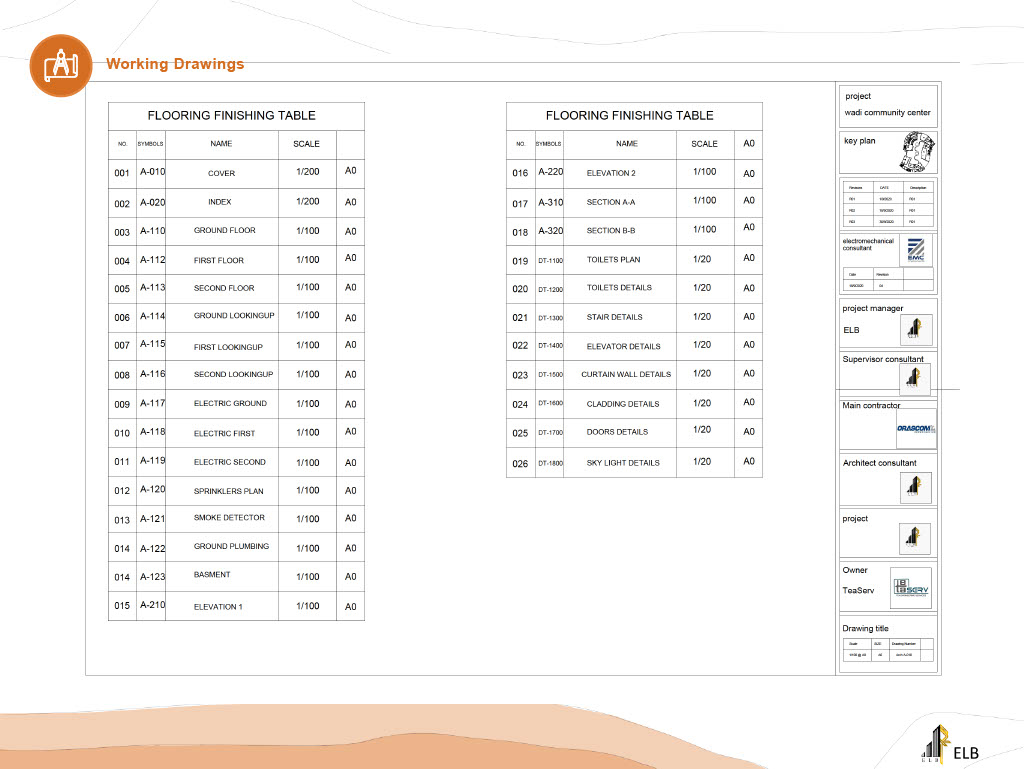The image size is (1024, 769).
Task: Select the EMC electromechanical consultant logo
Action: pos(915,250)
